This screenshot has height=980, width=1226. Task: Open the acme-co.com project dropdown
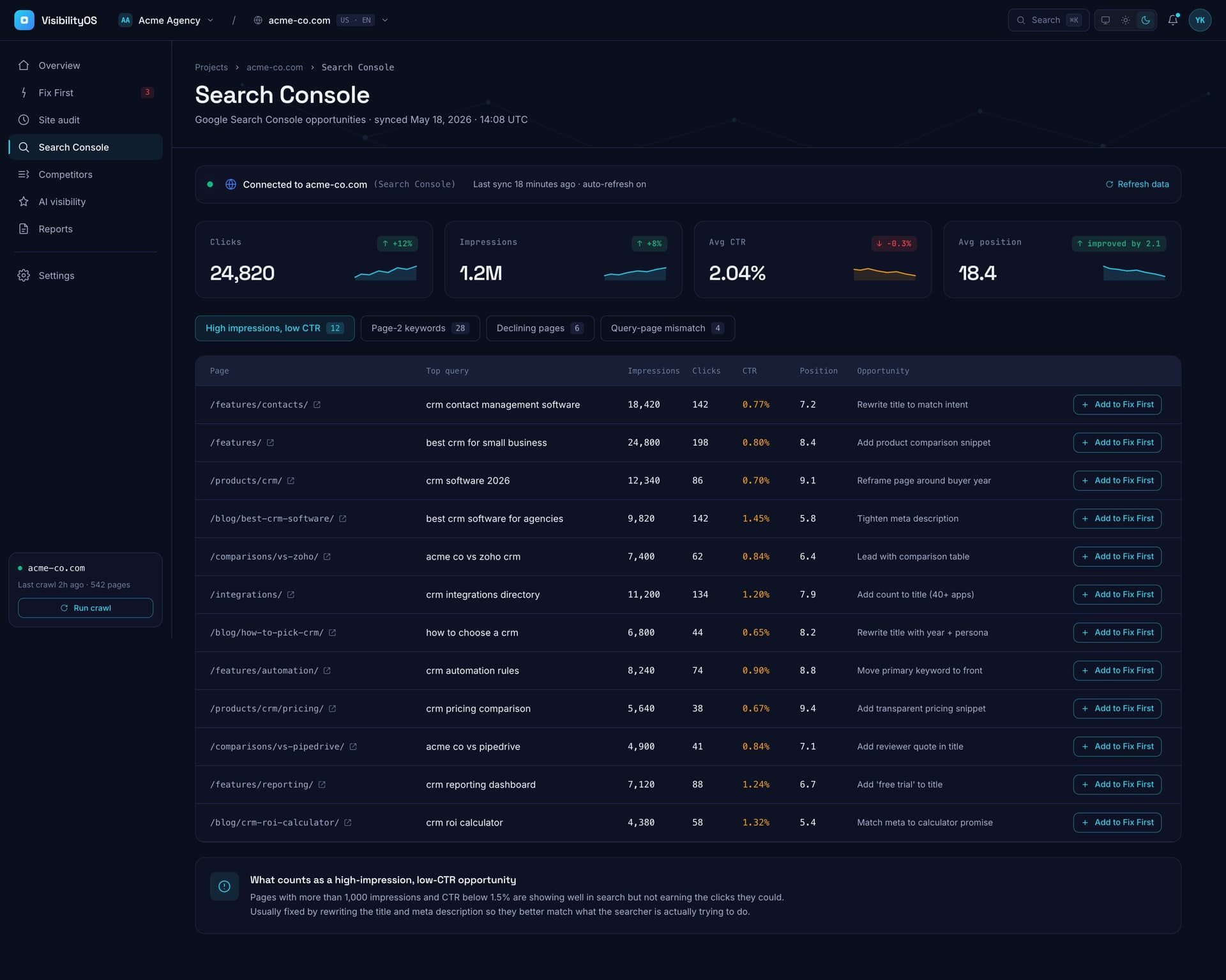321,20
